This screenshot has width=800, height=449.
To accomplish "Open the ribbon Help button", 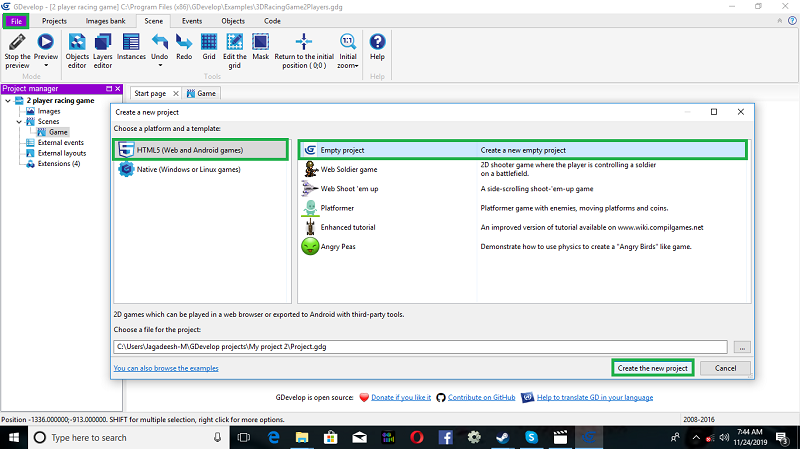I will click(377, 47).
